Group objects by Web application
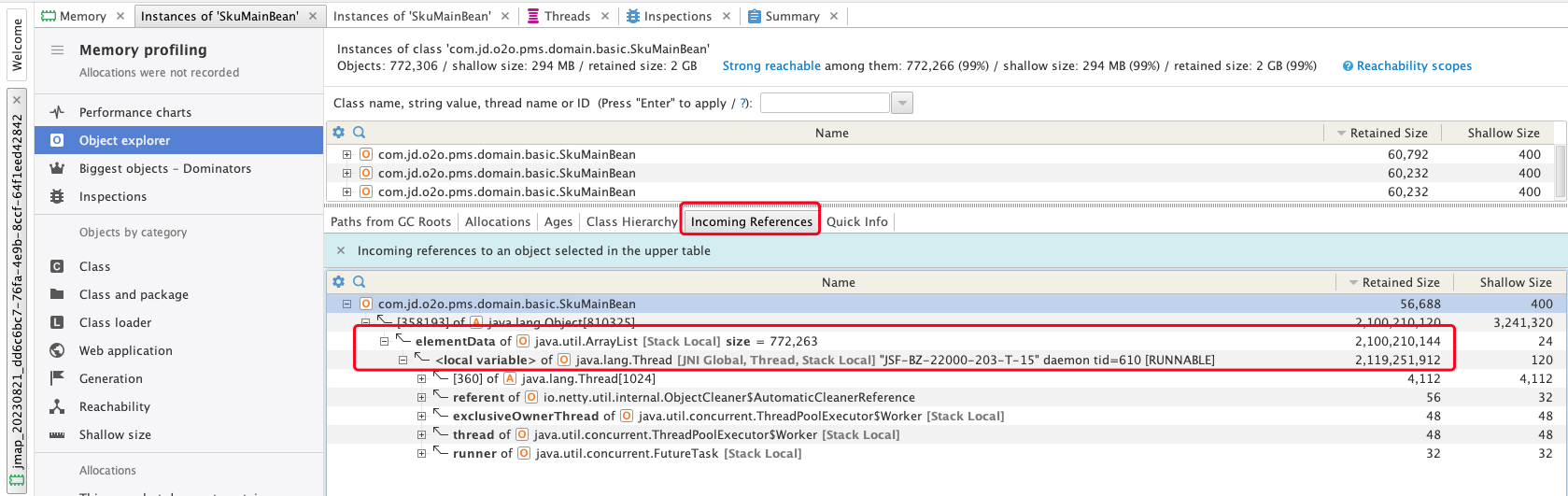 pos(125,350)
